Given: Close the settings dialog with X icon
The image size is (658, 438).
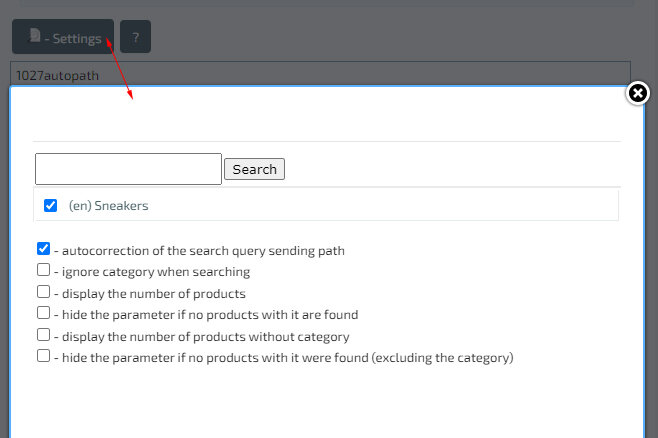Looking at the screenshot, I should coord(637,93).
